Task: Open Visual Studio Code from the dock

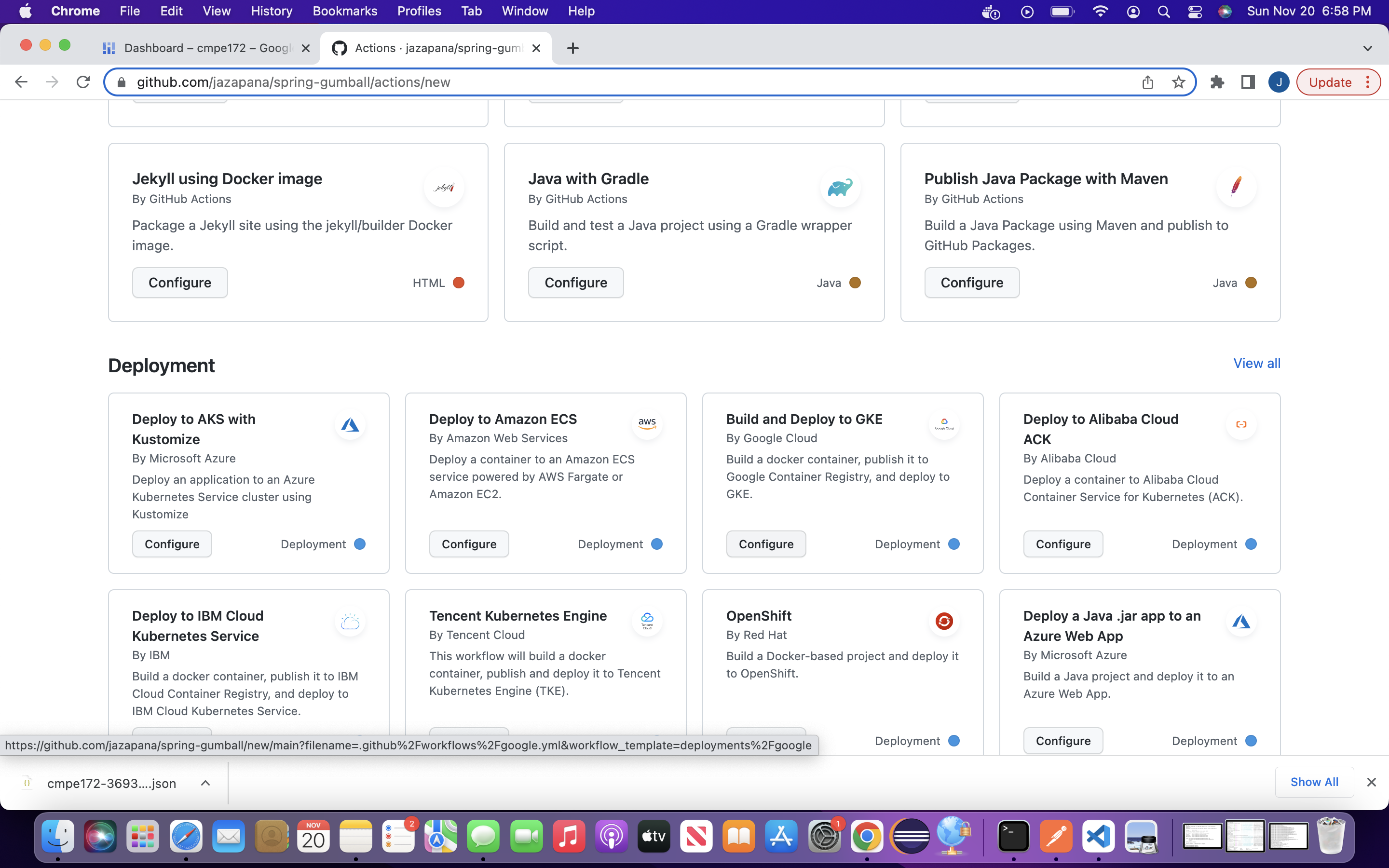Action: pos(1098,837)
